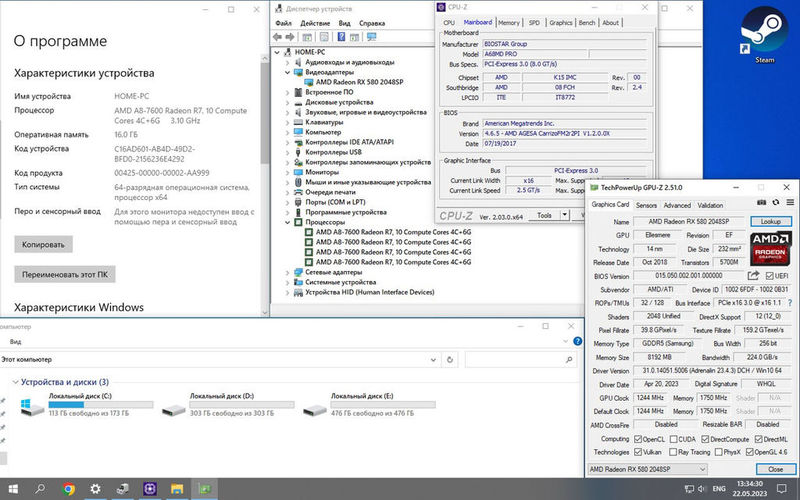Toggle OpenGL 4.6 checkbox
This screenshot has width=800, height=500.
coord(749,452)
